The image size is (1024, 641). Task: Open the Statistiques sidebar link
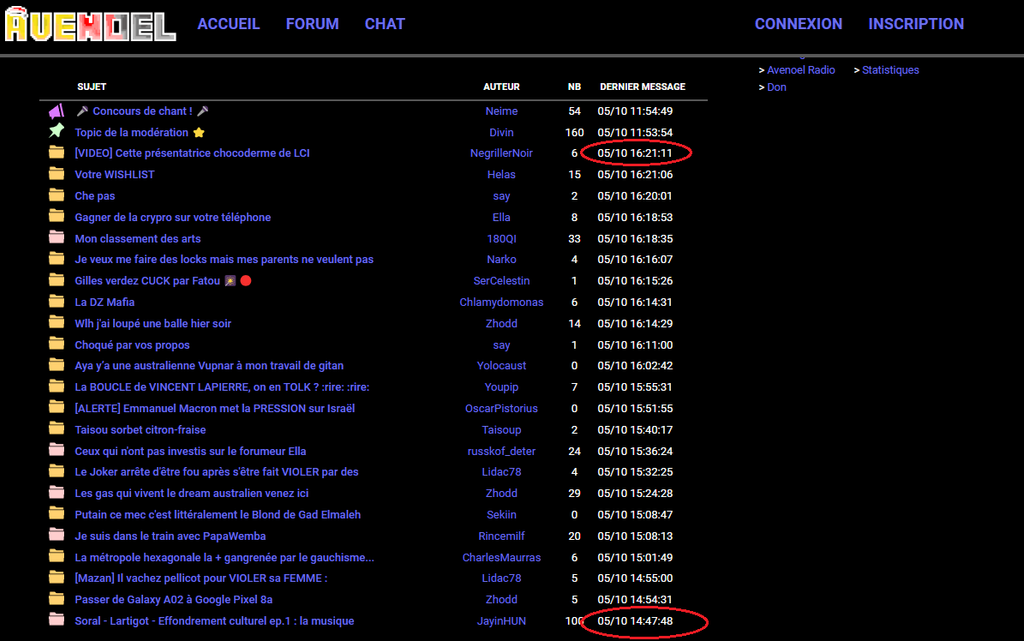(x=890, y=70)
